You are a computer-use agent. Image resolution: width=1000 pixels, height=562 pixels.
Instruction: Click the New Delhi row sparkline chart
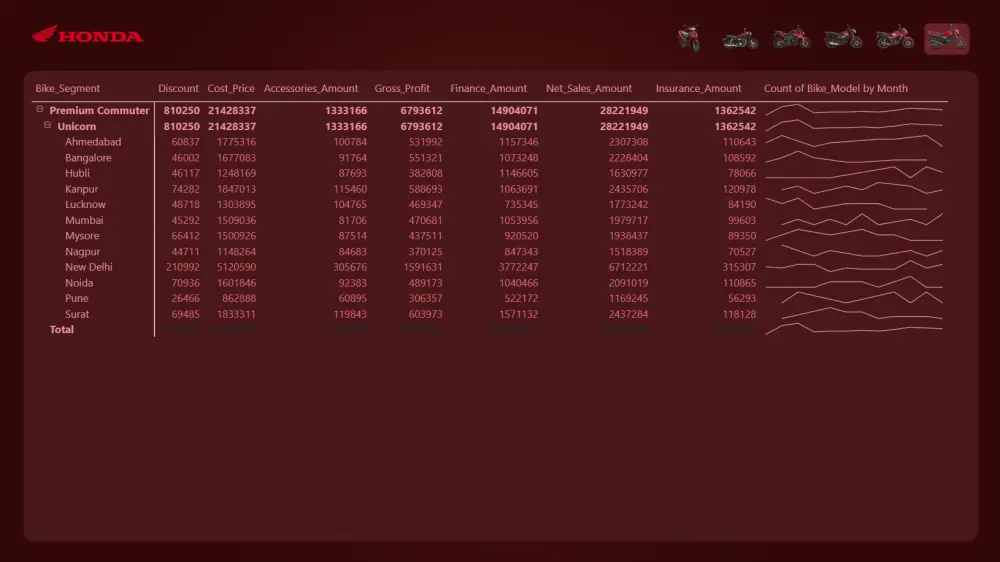[x=854, y=266]
